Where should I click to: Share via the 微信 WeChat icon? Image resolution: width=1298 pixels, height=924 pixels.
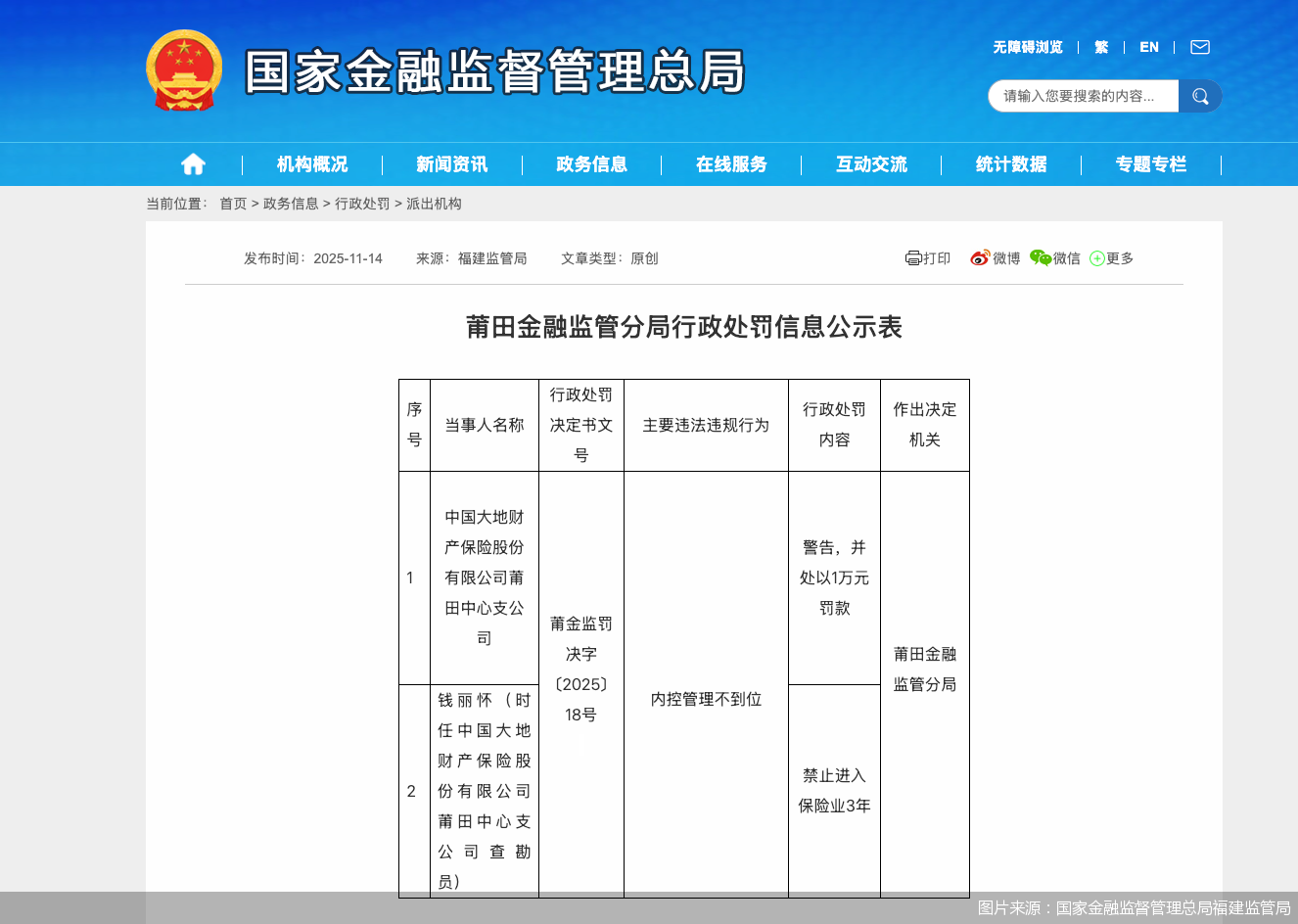1057,257
